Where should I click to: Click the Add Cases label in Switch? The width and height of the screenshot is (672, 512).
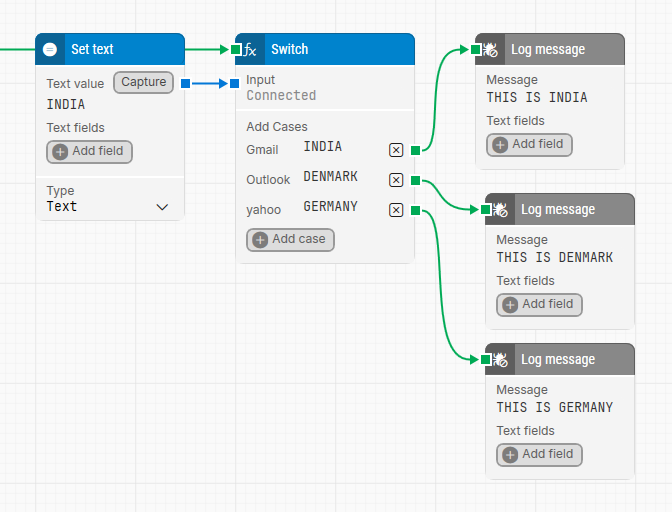tap(277, 127)
